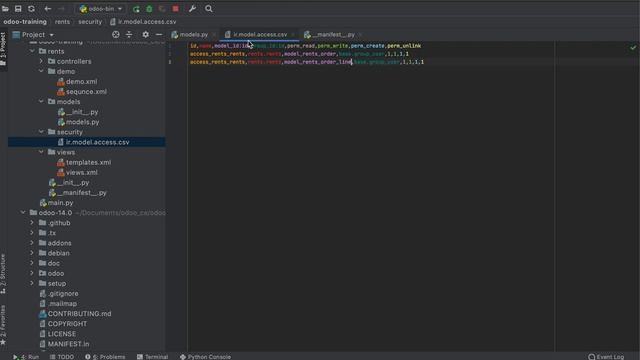Open the Terminal tool window

coord(153,357)
